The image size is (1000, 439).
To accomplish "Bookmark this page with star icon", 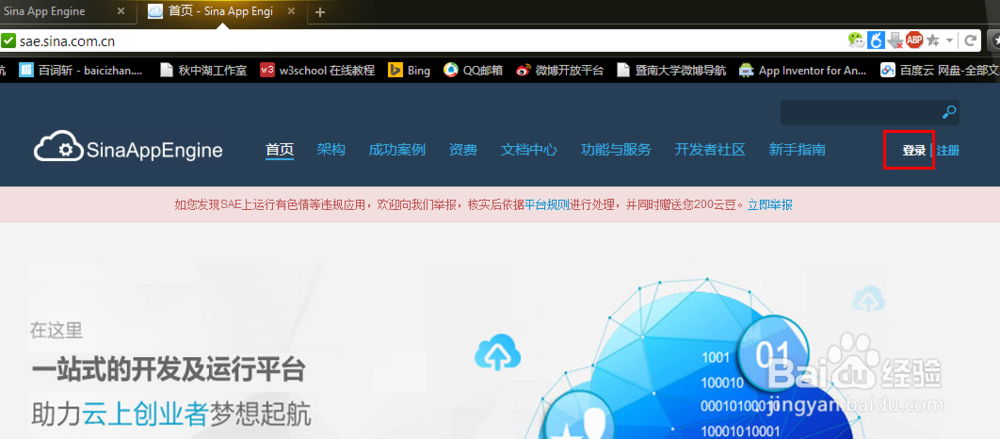I will coord(933,40).
